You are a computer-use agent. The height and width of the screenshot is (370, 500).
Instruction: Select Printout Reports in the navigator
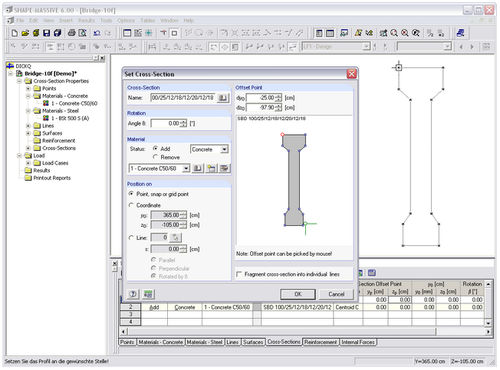tap(52, 178)
